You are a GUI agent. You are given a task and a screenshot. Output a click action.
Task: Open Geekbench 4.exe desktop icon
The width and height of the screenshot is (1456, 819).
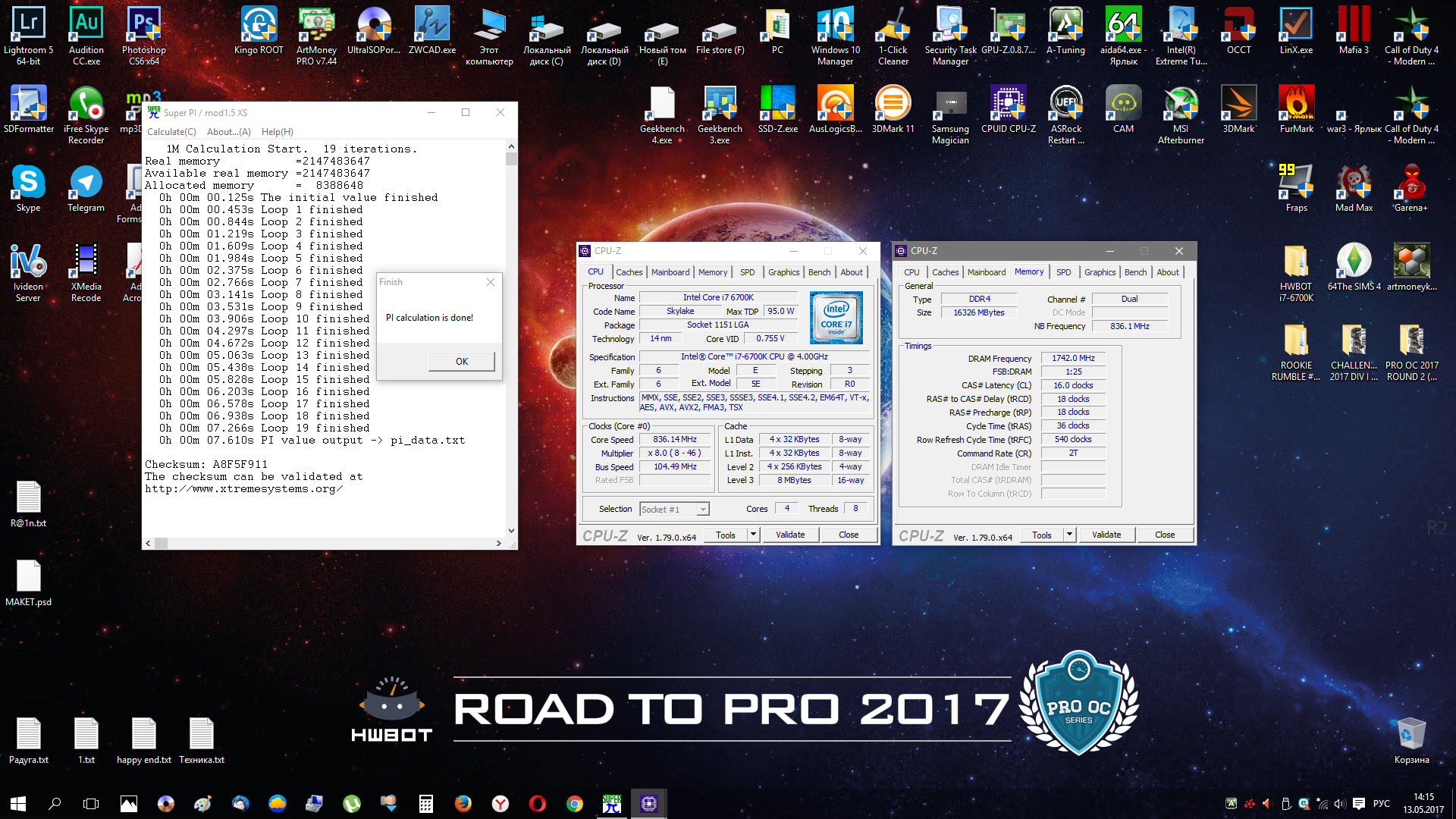662,114
